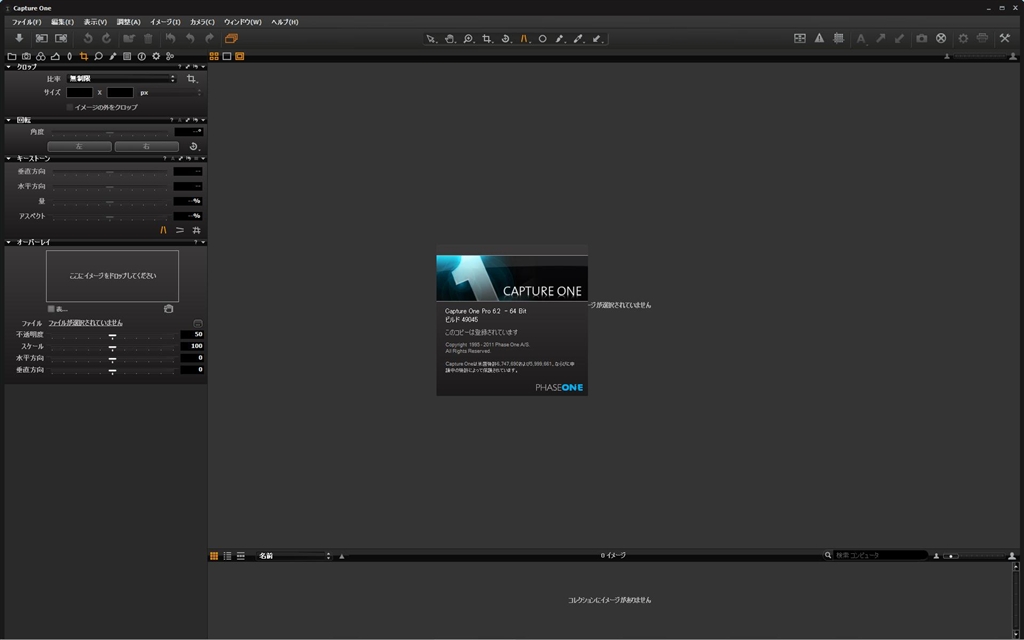Open the Local Adjustments brush tab
This screenshot has width=1024, height=640.
[x=112, y=57]
